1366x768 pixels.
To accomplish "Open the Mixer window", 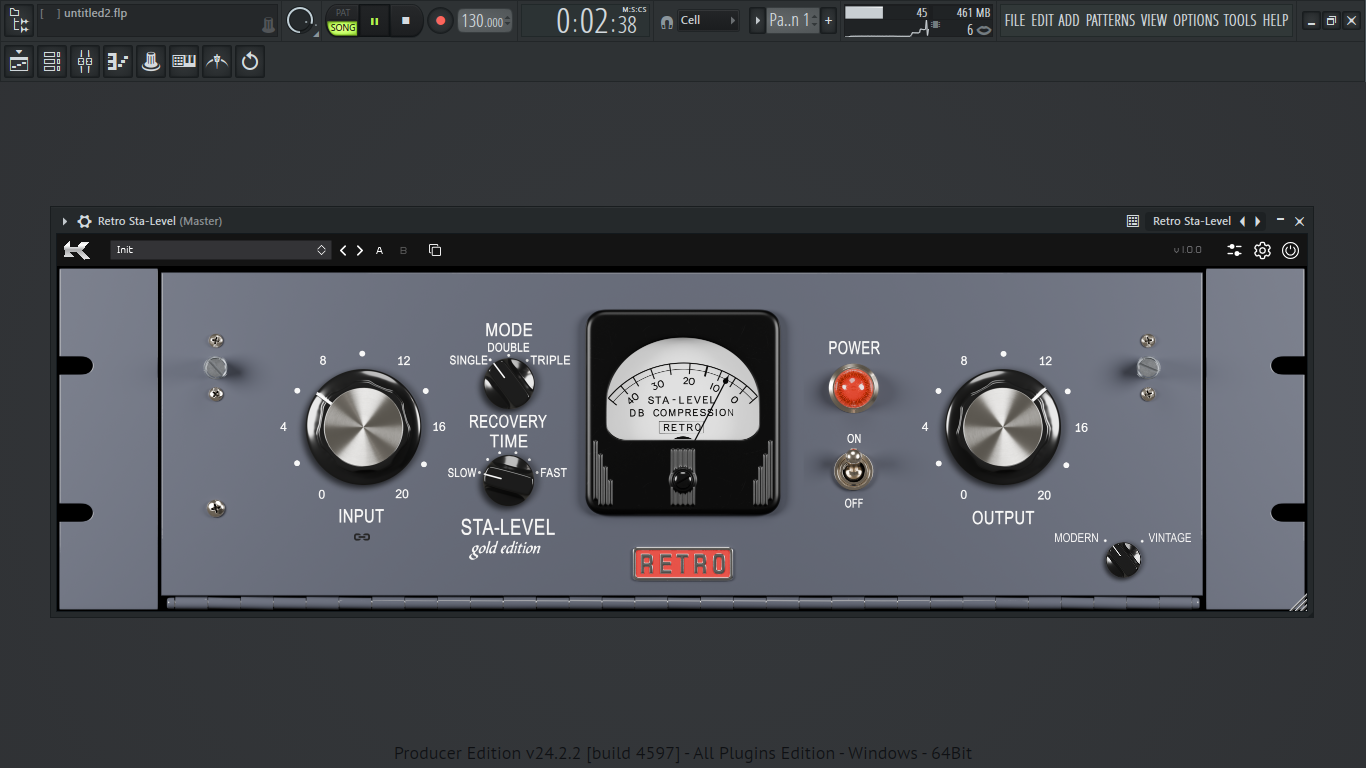I will pyautogui.click(x=85, y=62).
